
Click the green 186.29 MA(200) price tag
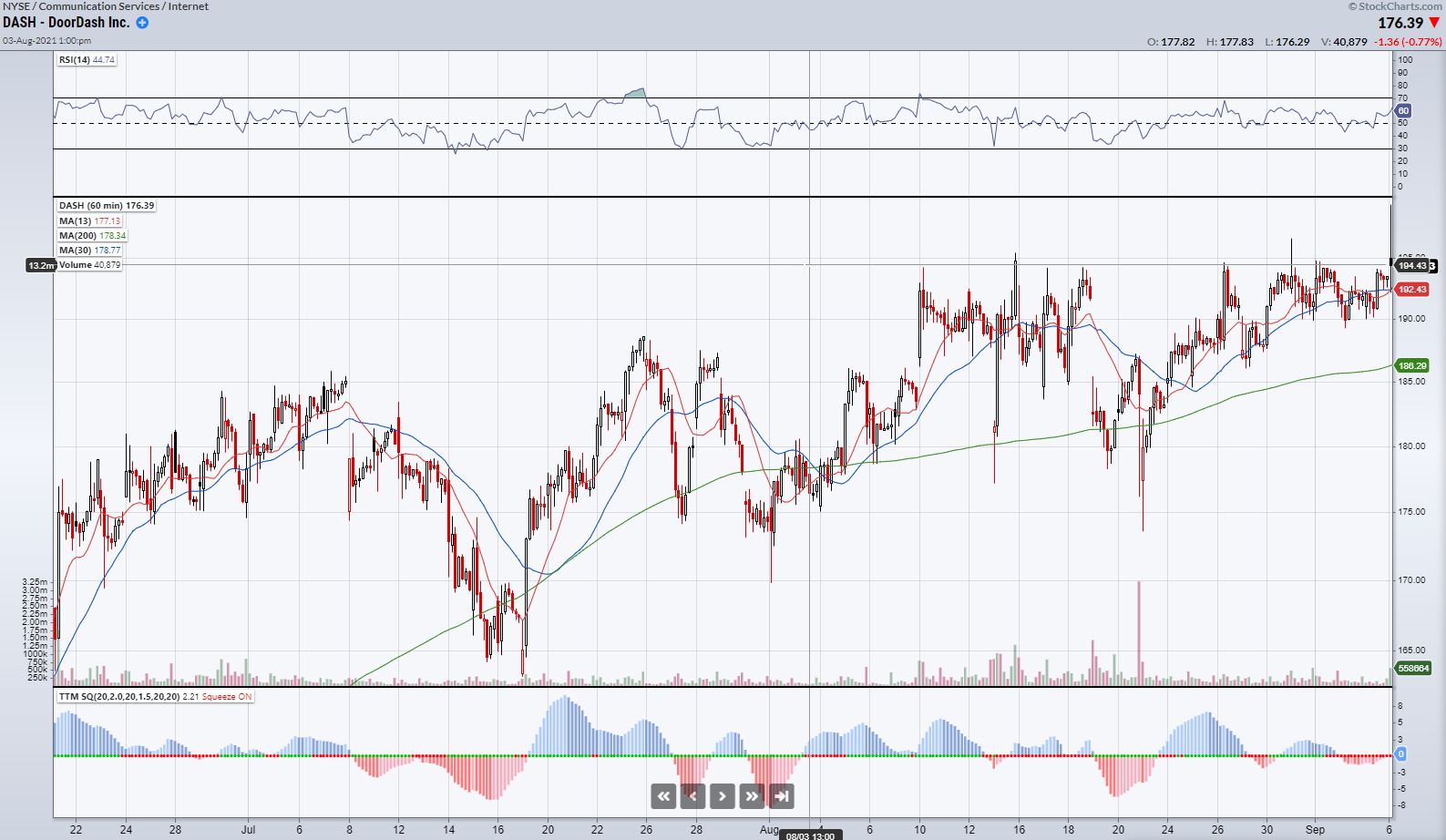1412,366
